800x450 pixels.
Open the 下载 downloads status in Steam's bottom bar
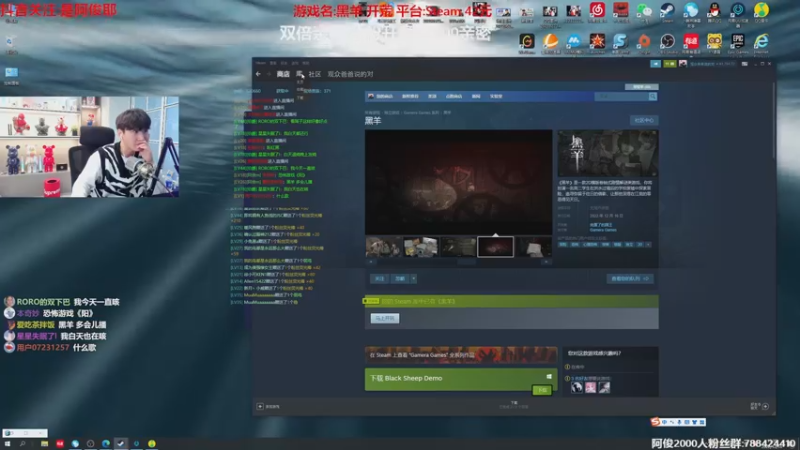[x=514, y=405]
